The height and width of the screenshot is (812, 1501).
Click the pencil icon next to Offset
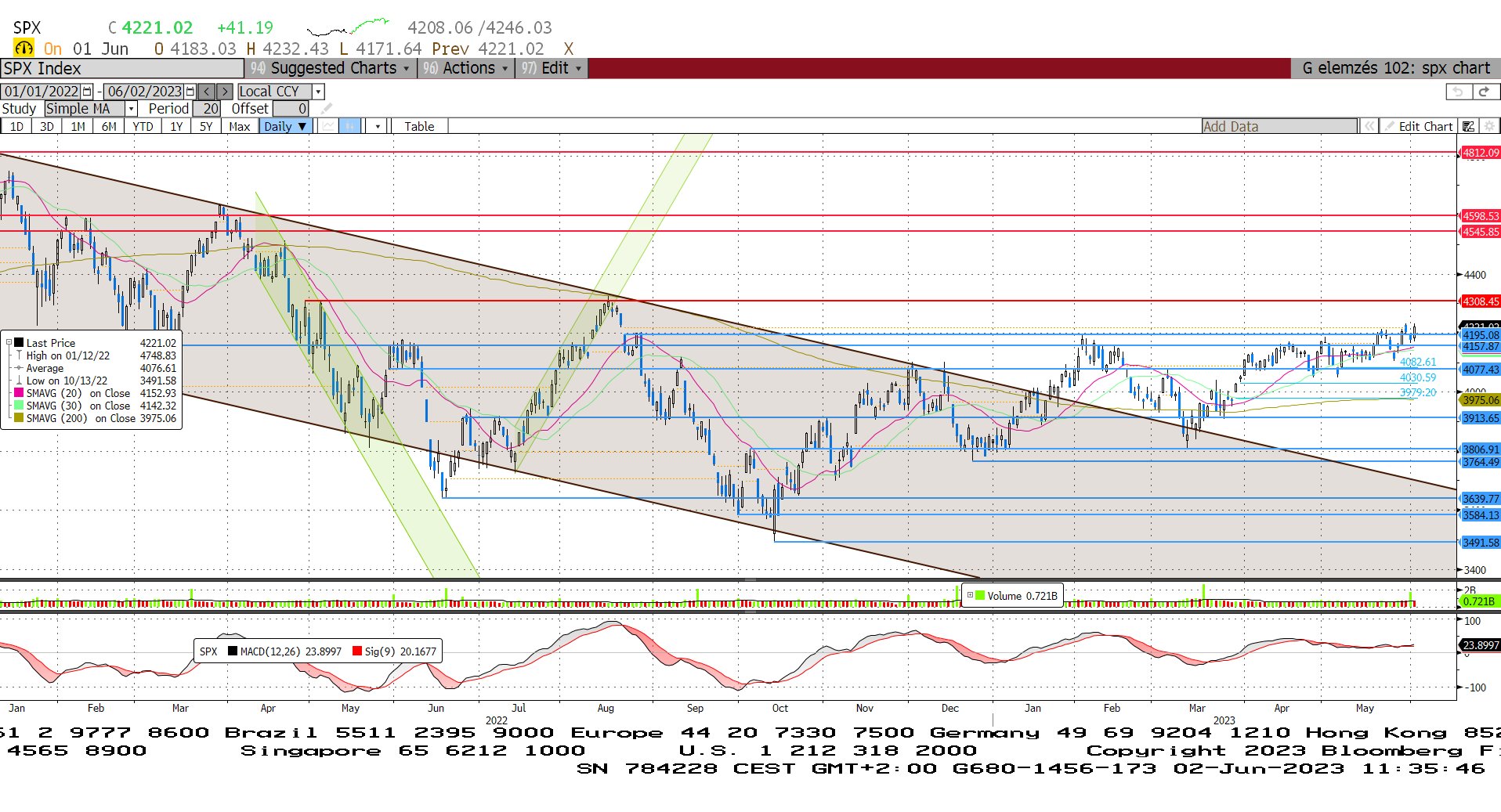327,109
